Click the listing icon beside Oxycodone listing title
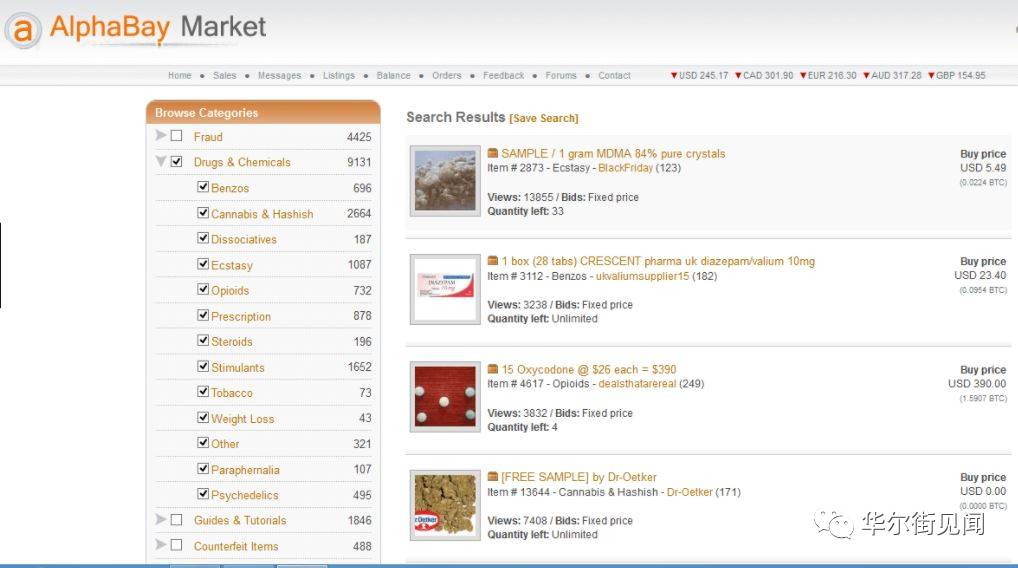Image resolution: width=1018 pixels, height=568 pixels. pos(493,369)
